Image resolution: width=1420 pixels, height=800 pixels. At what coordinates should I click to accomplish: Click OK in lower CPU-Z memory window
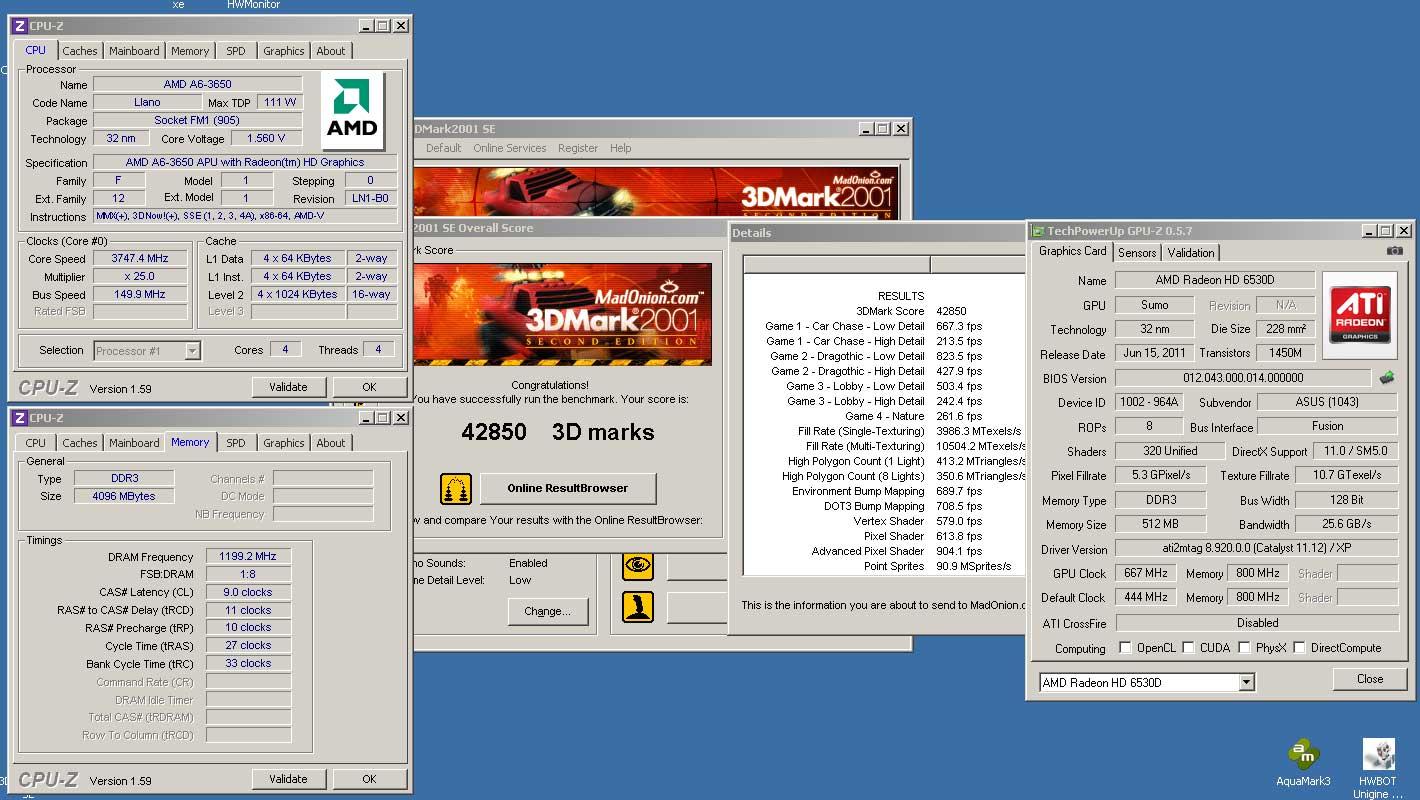(x=369, y=779)
